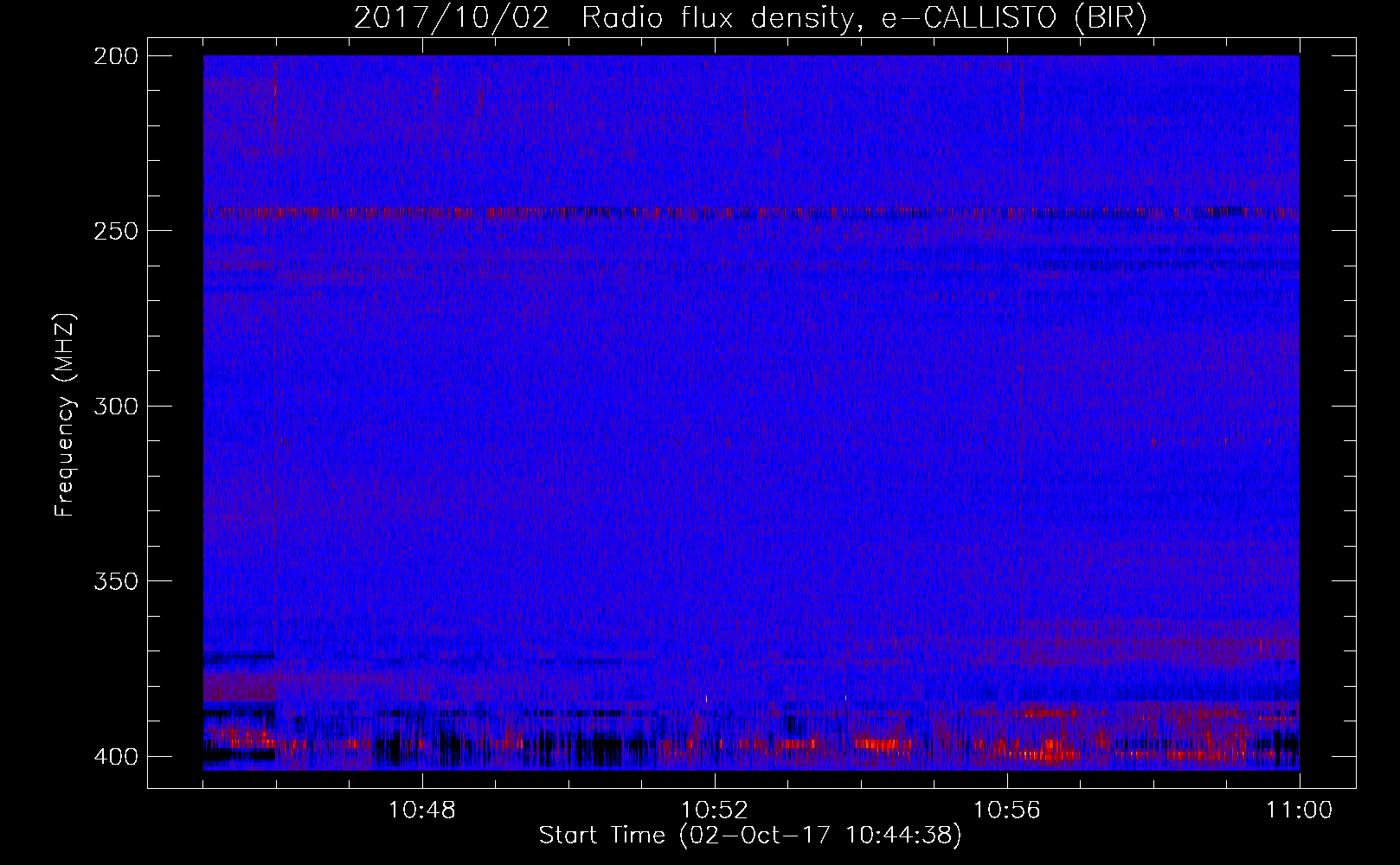1400x865 pixels.
Task: Click the 400 frequency tick label
Action: (x=116, y=757)
